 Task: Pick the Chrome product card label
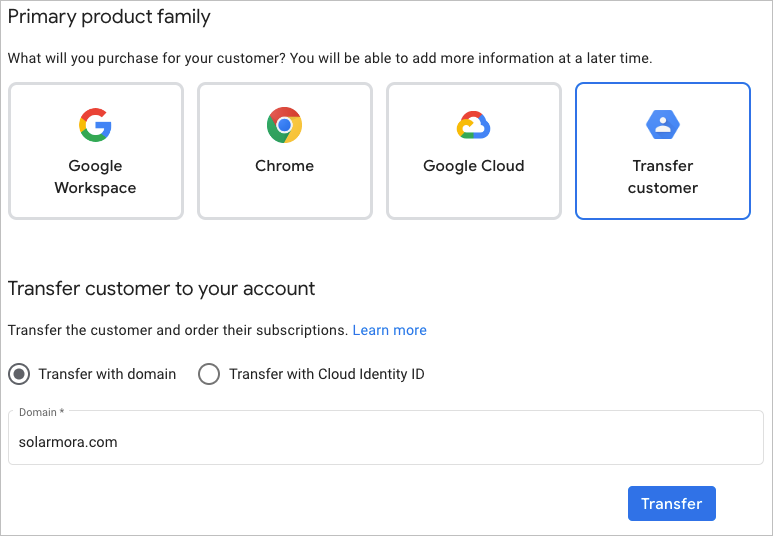click(284, 166)
